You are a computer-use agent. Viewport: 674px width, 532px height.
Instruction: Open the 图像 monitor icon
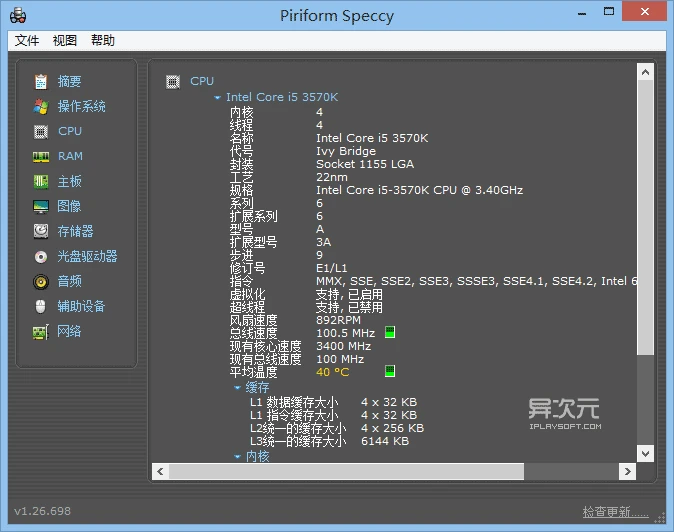[x=41, y=207]
